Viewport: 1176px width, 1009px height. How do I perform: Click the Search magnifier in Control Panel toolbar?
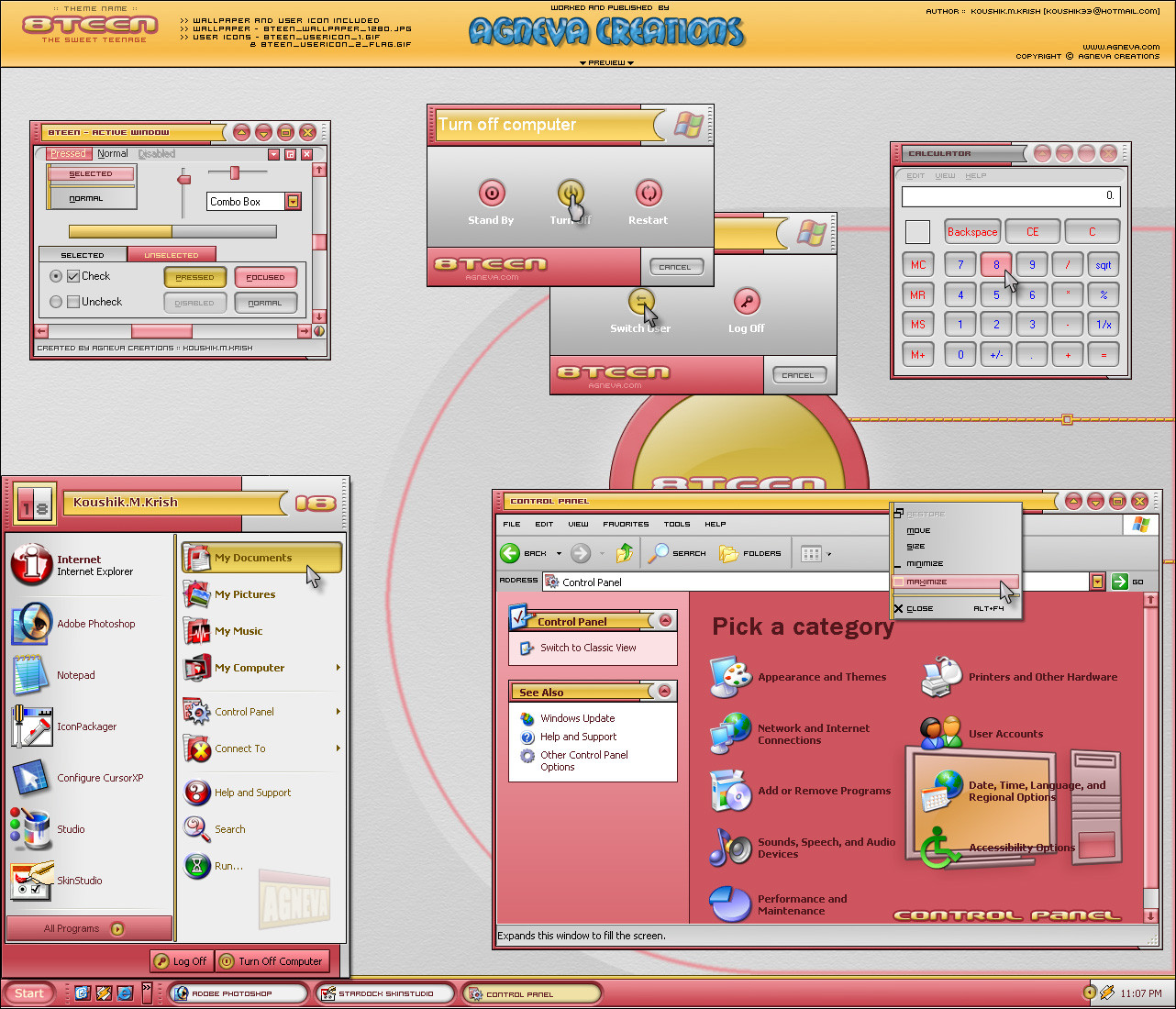(x=659, y=553)
